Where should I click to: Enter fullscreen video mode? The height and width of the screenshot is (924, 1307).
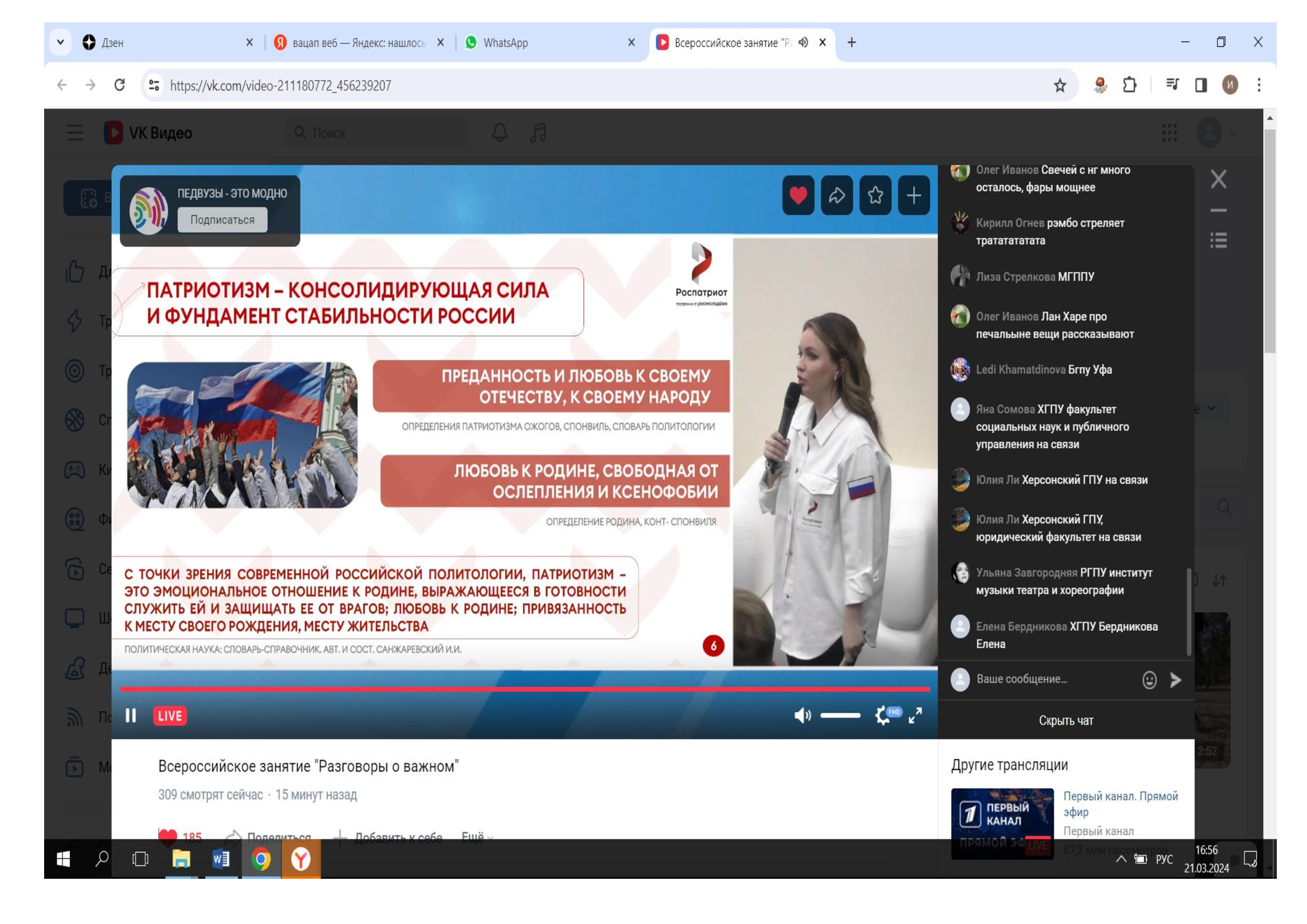915,715
